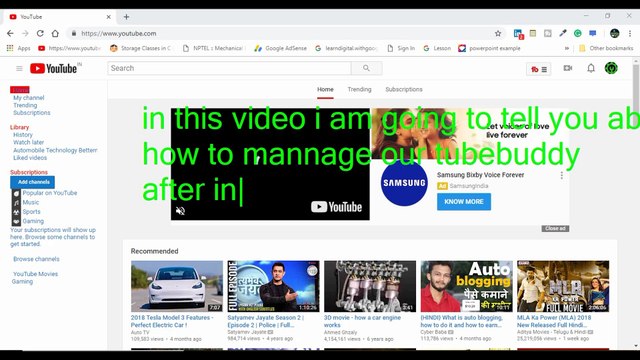Open Gaming channel with heart icon
The image size is (640, 360).
(x=33, y=221)
